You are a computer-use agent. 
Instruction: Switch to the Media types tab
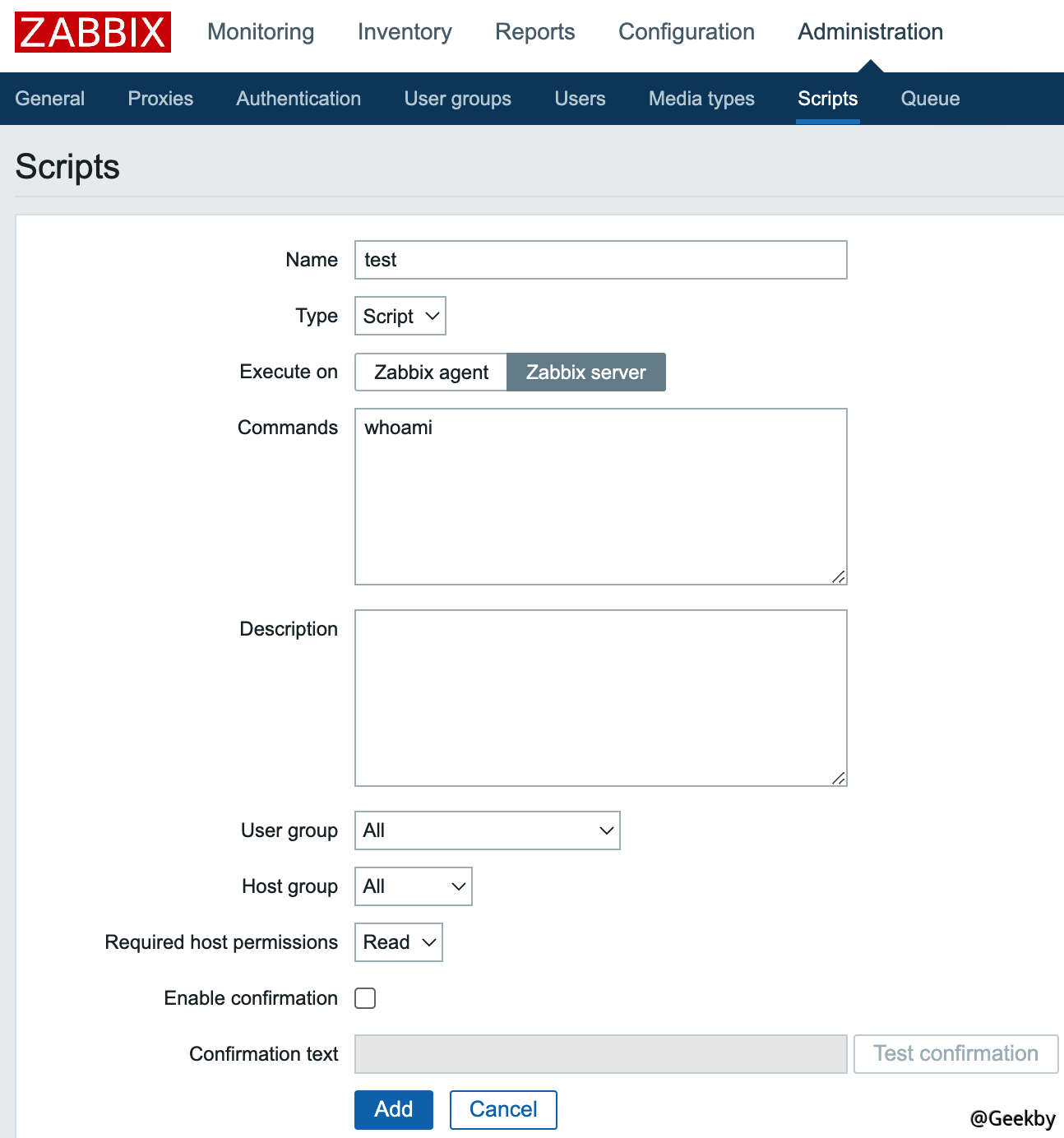pos(701,99)
